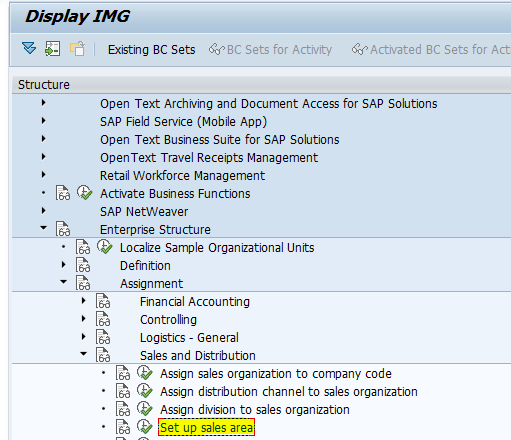
Task: Expand the Definition node
Action: coord(64,265)
